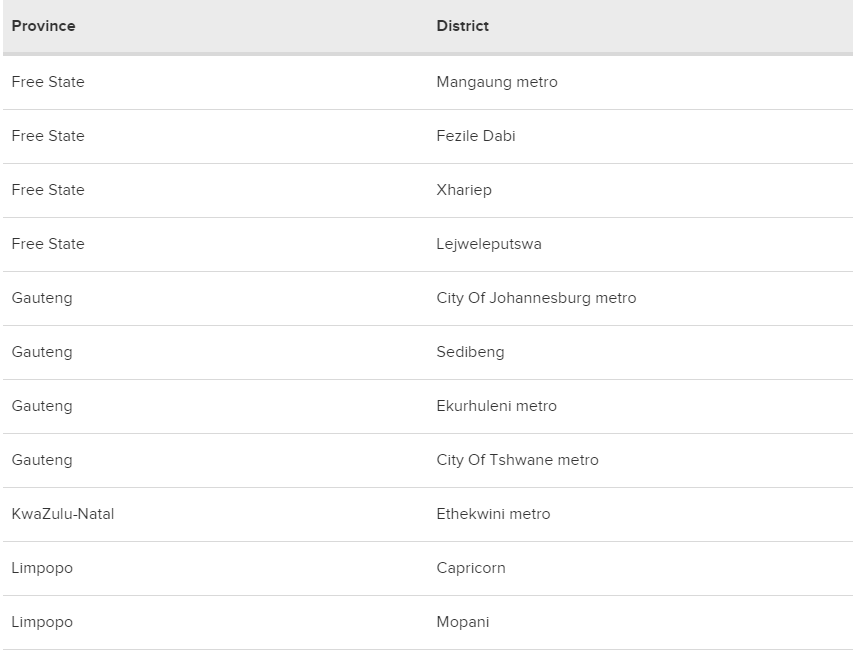
Task: Click the Ekurhuleni metro entry
Action: (496, 406)
